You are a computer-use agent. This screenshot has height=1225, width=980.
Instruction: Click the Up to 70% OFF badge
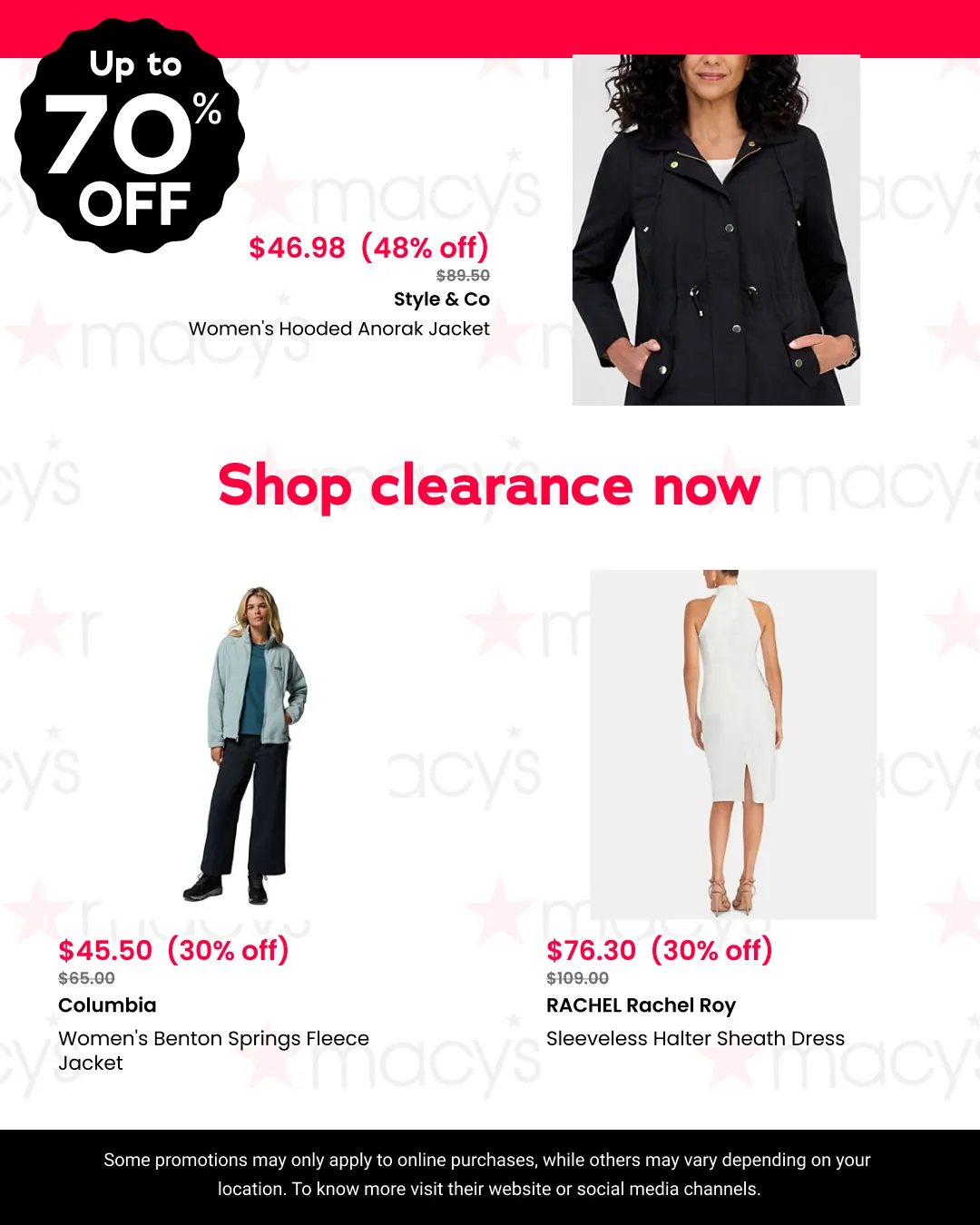130,136
